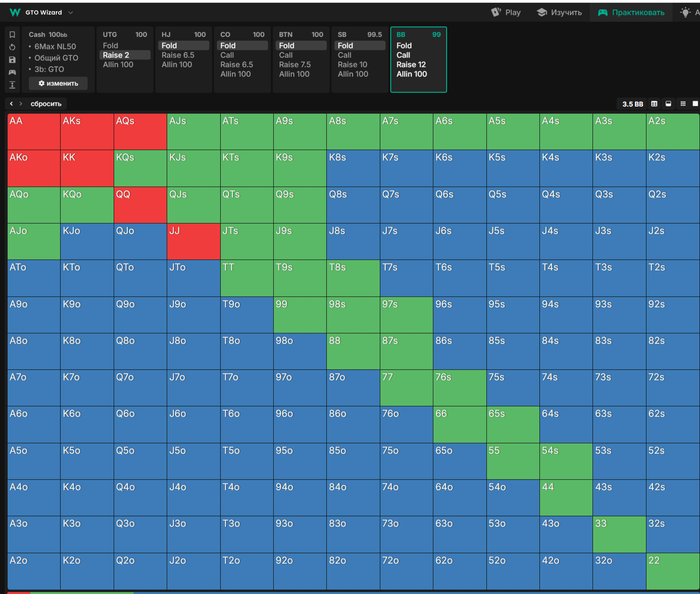
Task: Select BTN Raise 7.5 action
Action: pos(295,65)
